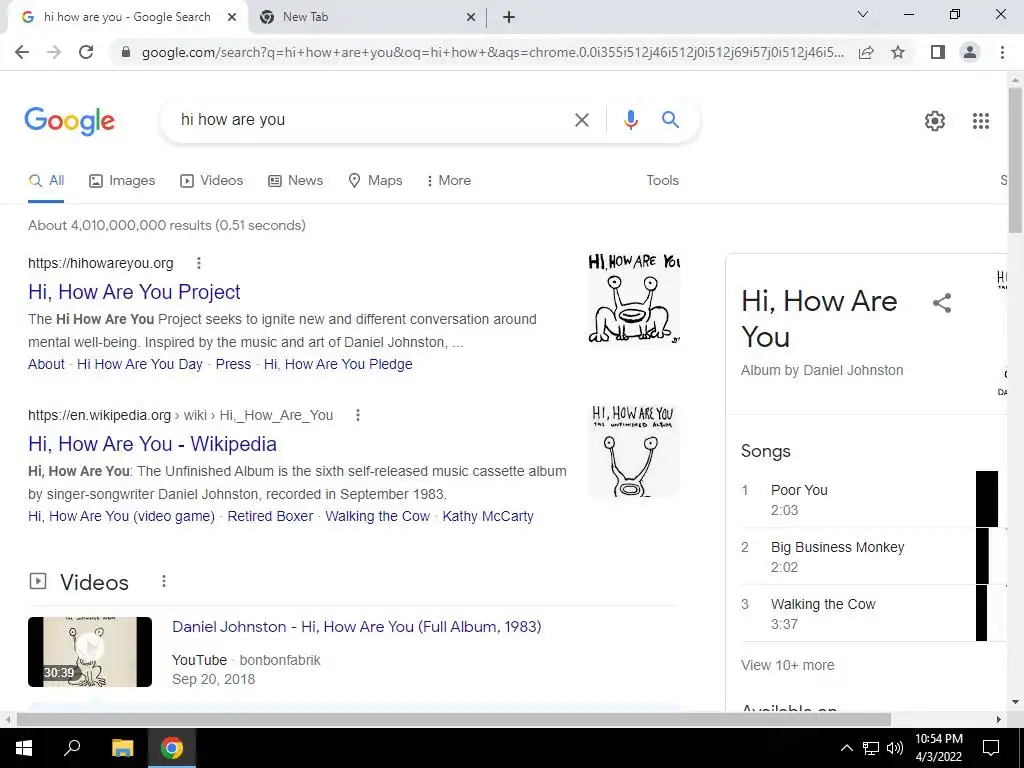Switch to Maps results
Viewport: 1024px width, 768px height.
[376, 180]
